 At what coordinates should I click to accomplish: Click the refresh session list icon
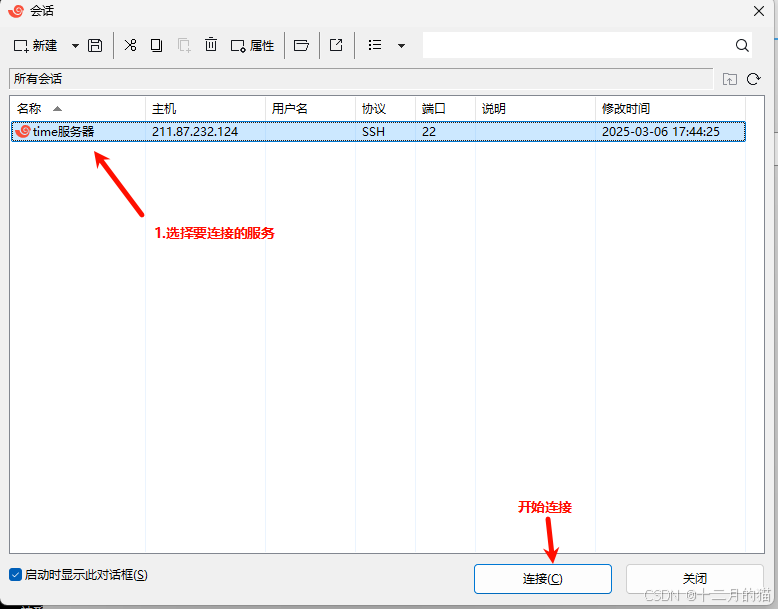tap(754, 79)
